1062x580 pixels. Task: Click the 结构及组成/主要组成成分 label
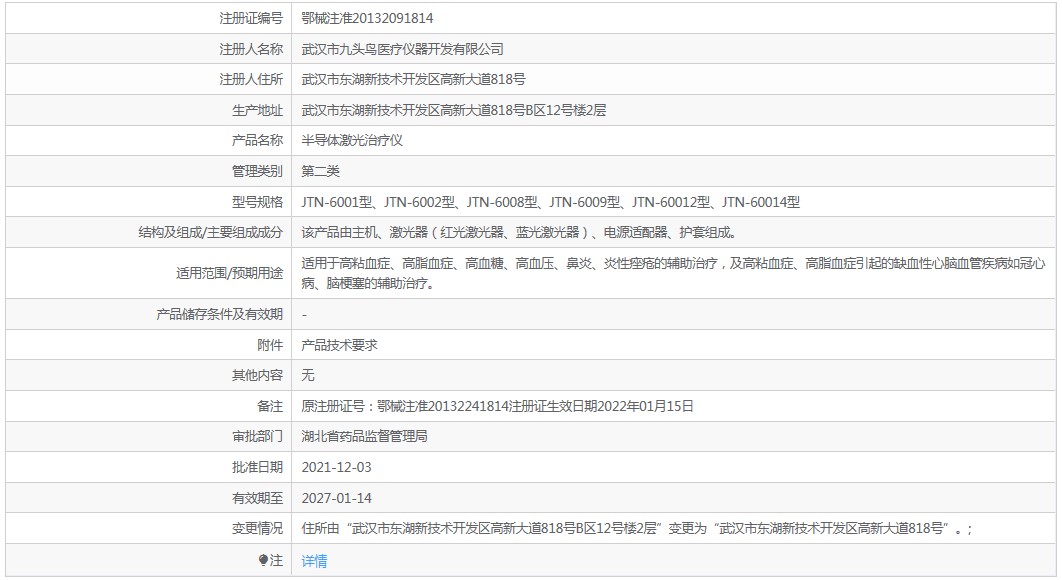point(211,232)
